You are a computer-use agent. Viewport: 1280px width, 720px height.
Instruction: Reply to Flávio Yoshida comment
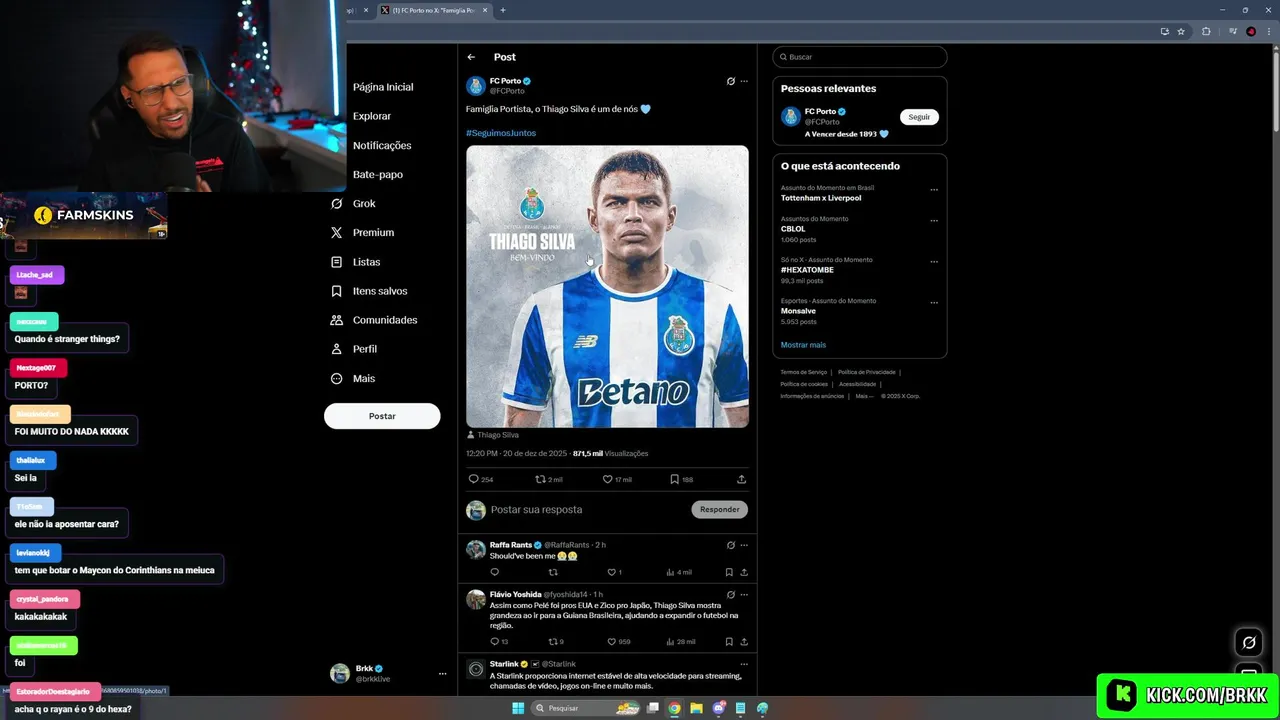click(x=494, y=642)
